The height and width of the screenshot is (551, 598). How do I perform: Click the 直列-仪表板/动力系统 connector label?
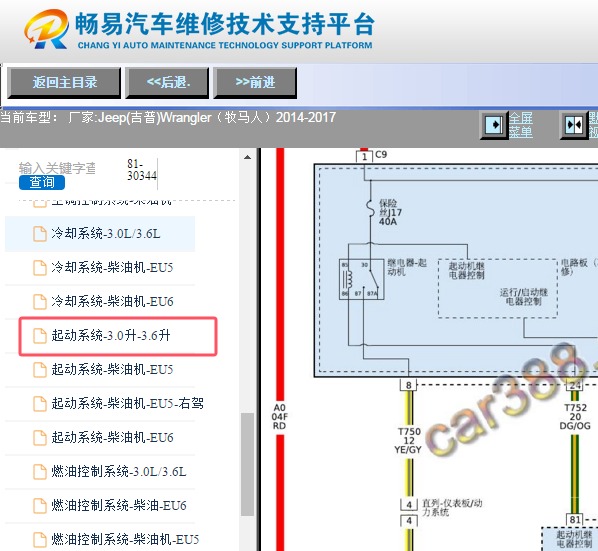(452, 508)
